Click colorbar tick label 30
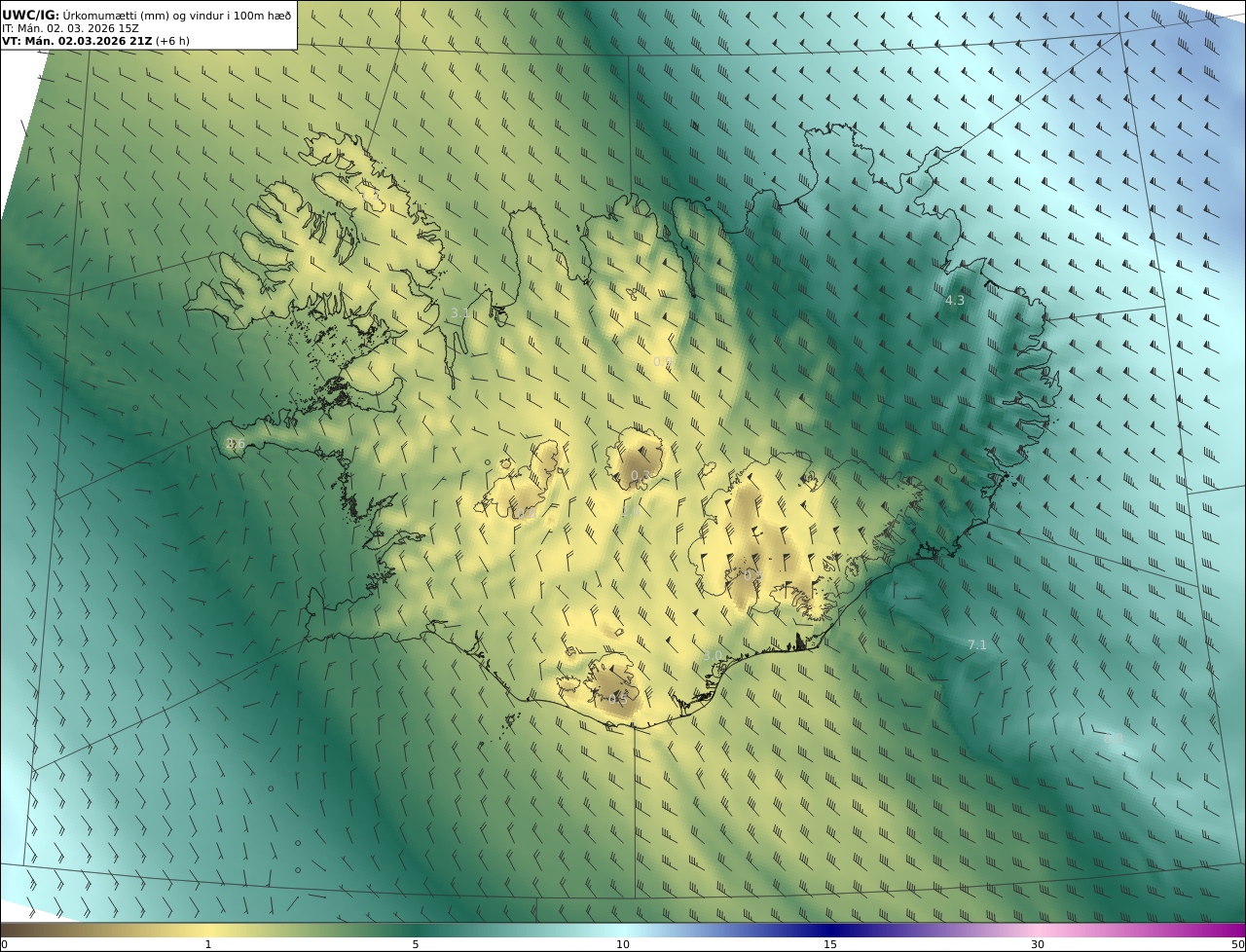The width and height of the screenshot is (1246, 952). click(x=1038, y=944)
